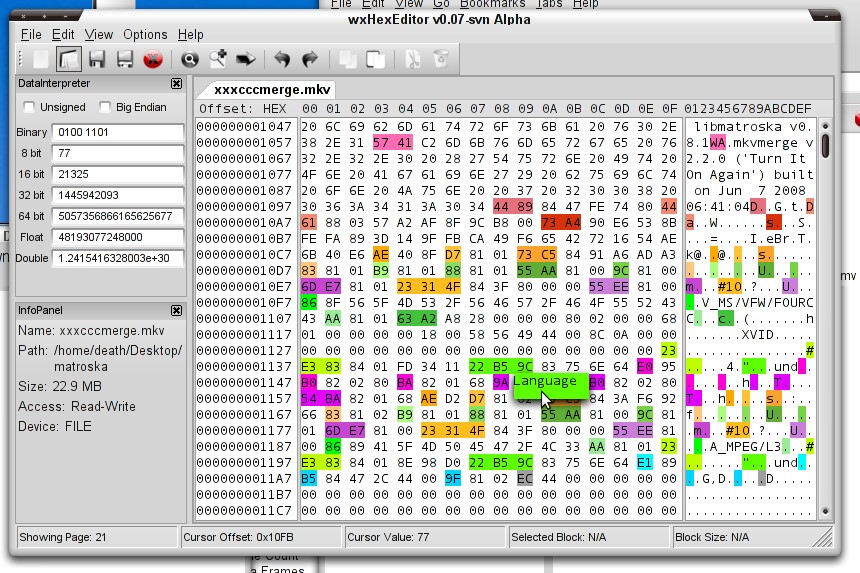Click the Open File toolbar icon
The image size is (860, 573).
point(68,59)
